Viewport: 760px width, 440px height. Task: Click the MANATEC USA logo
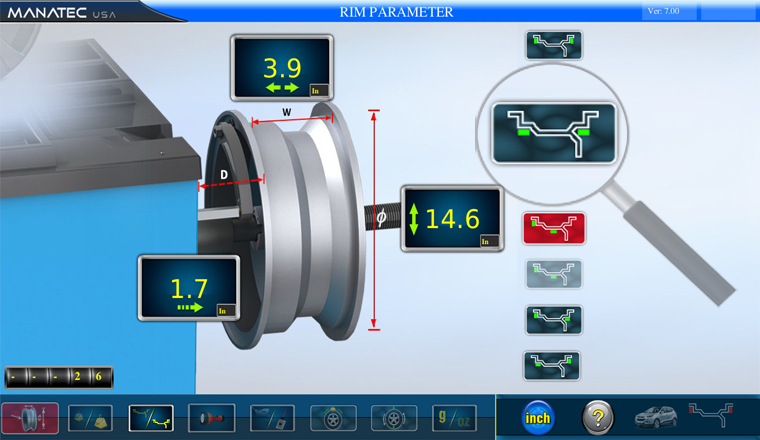point(62,13)
